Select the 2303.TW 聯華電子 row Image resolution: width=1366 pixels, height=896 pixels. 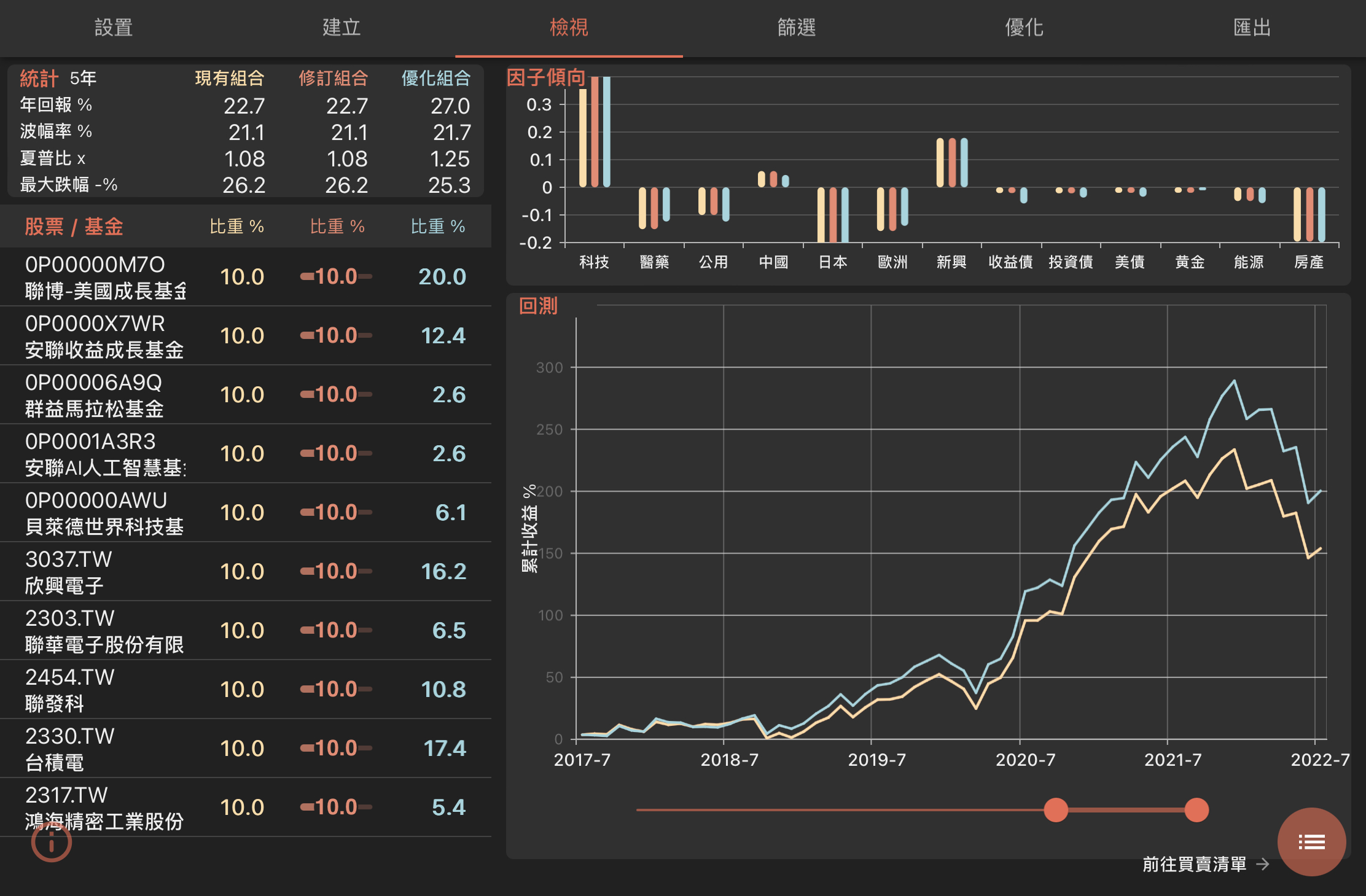(x=104, y=631)
